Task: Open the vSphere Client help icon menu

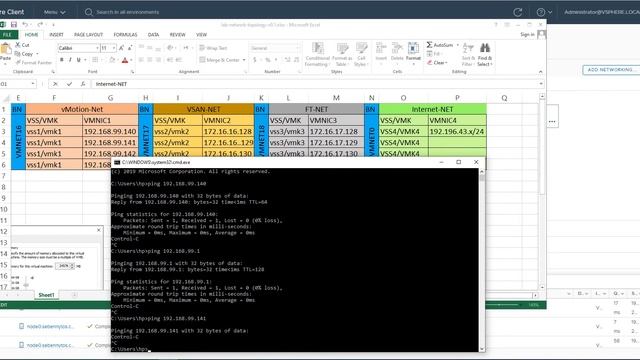Action: point(544,12)
